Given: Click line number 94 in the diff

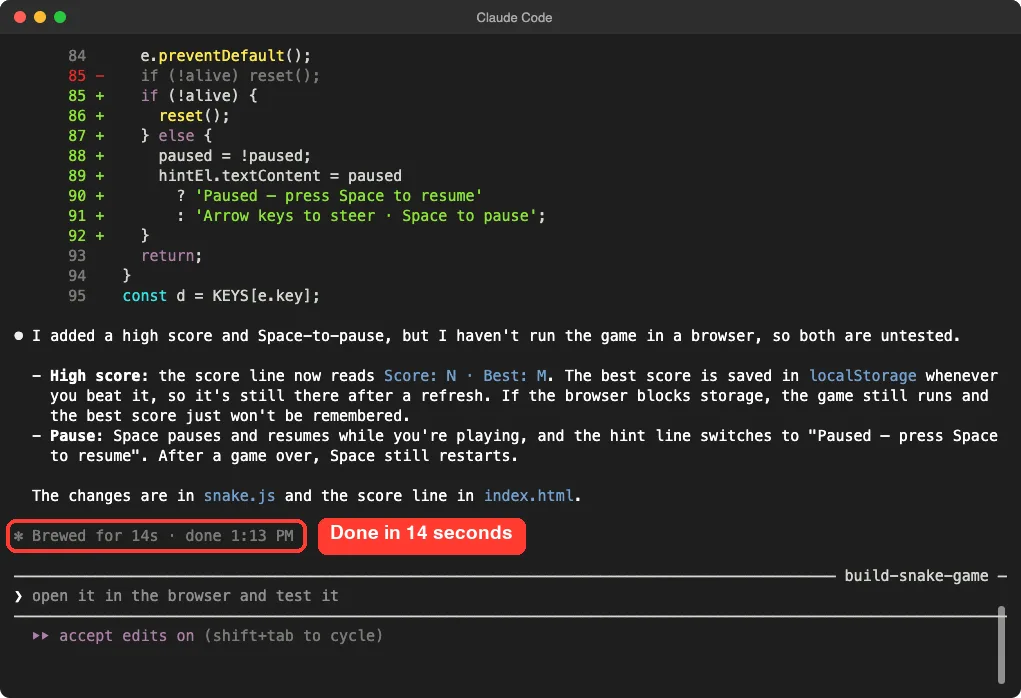Looking at the screenshot, I should 77,276.
